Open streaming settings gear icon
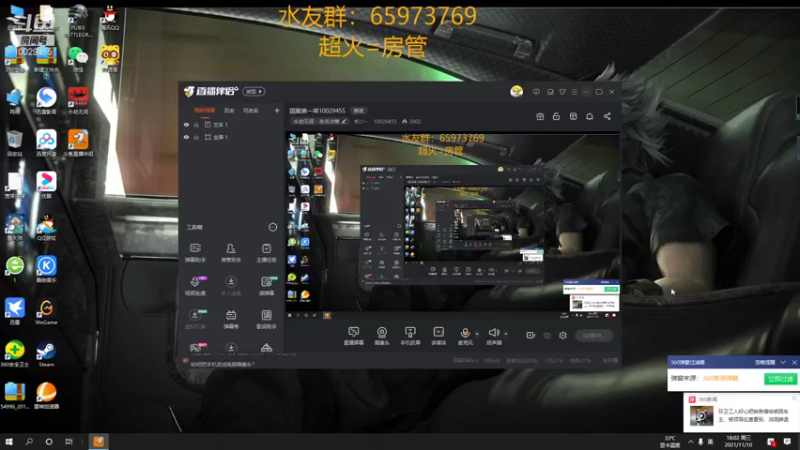Viewport: 800px width, 450px height. 563,335
